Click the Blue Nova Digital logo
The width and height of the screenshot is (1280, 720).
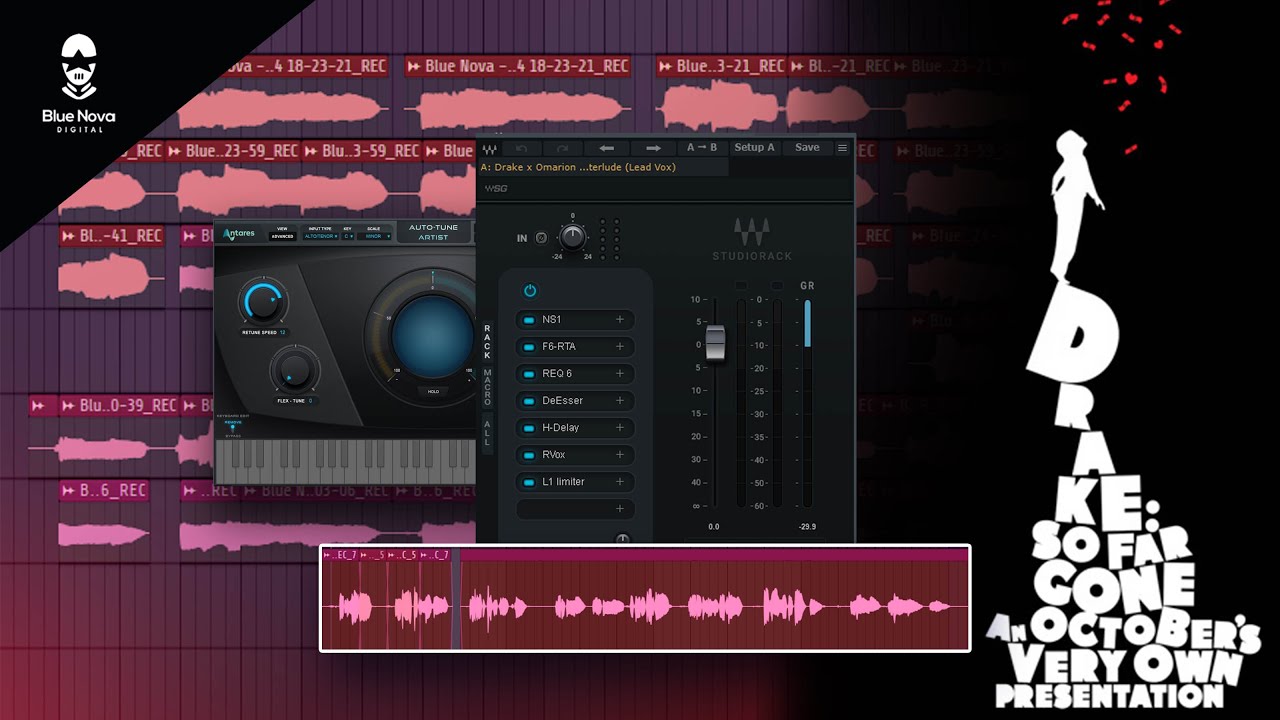[79, 84]
